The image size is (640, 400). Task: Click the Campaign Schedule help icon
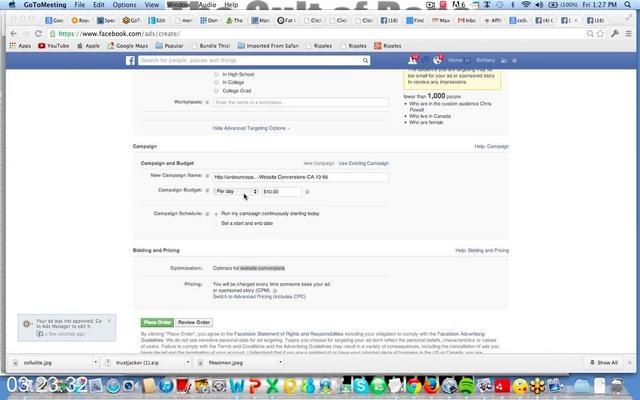point(207,214)
